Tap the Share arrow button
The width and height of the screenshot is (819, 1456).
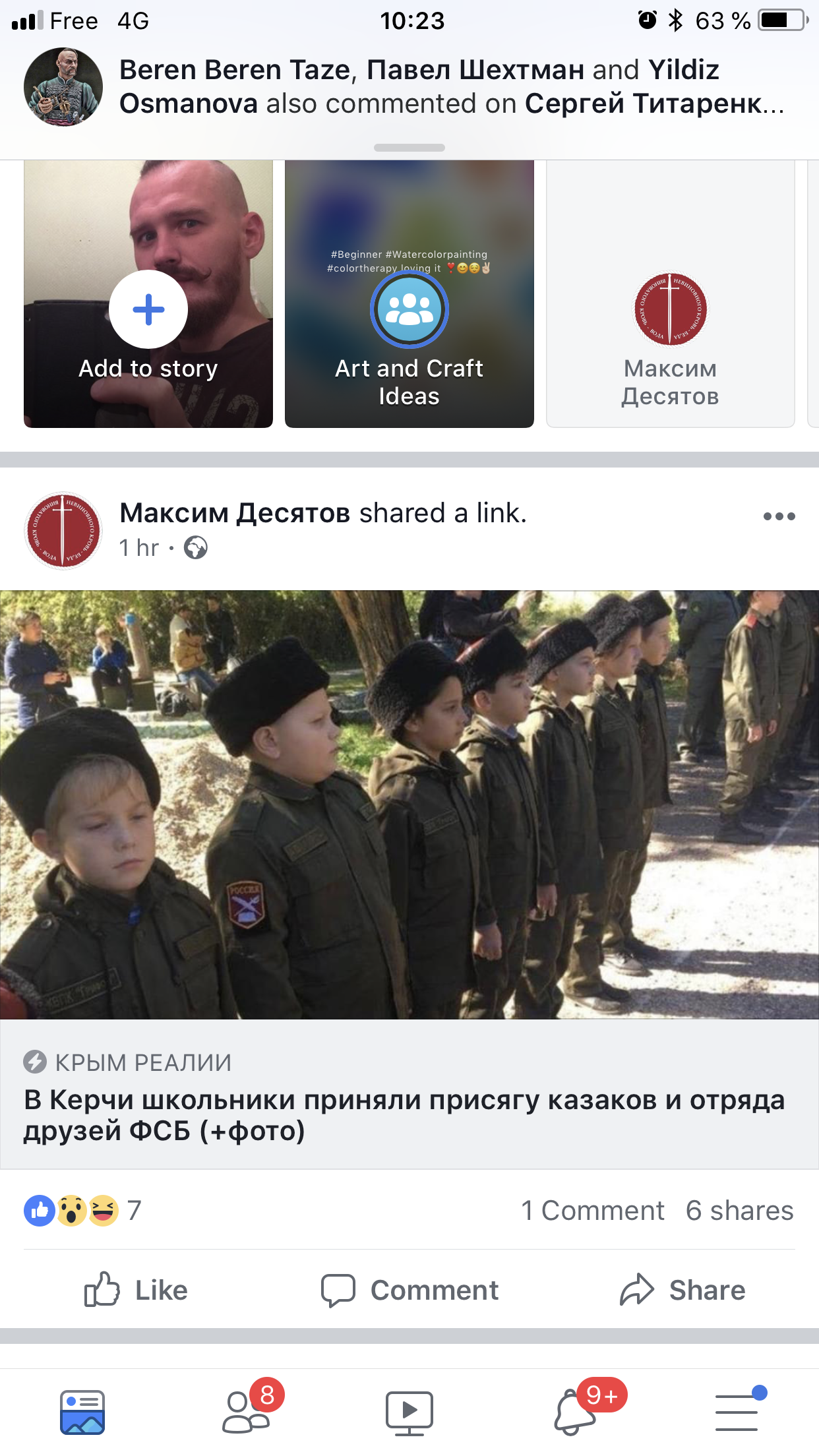point(682,1290)
